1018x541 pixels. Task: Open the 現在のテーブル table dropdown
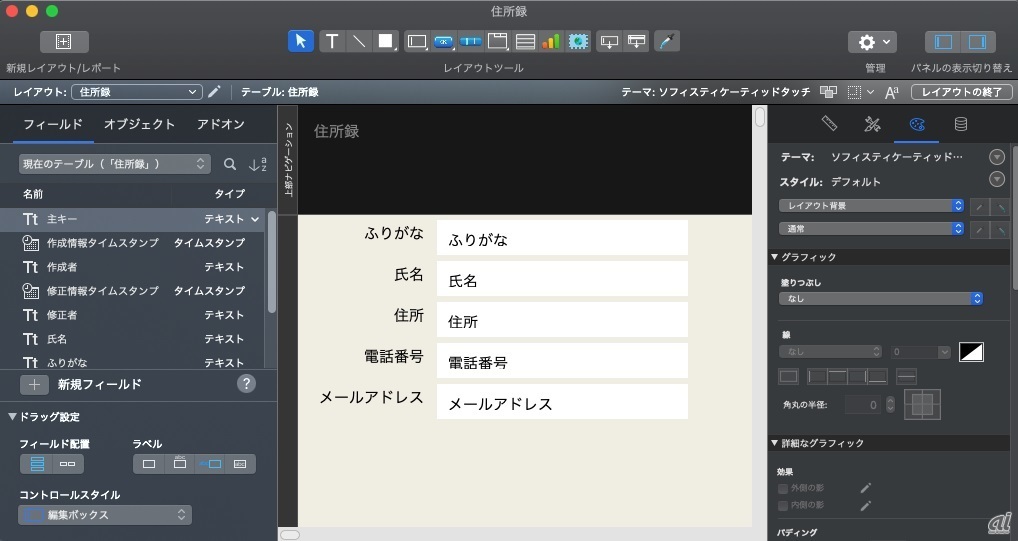115,164
